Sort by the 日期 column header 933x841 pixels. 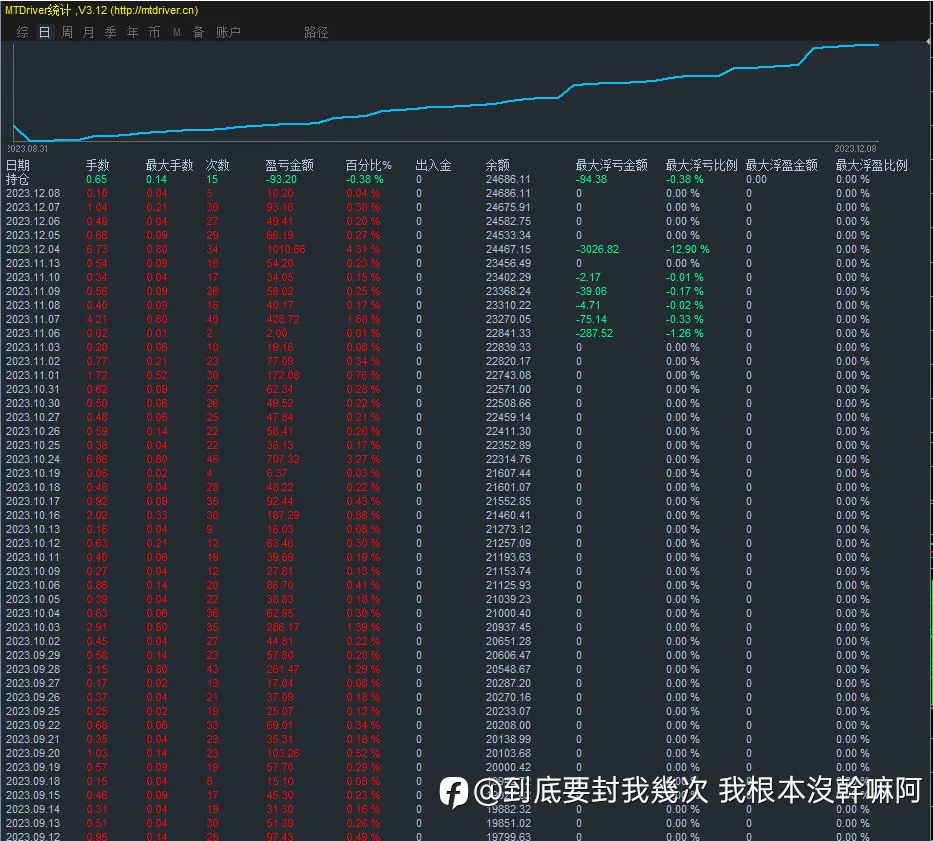pyautogui.click(x=18, y=165)
